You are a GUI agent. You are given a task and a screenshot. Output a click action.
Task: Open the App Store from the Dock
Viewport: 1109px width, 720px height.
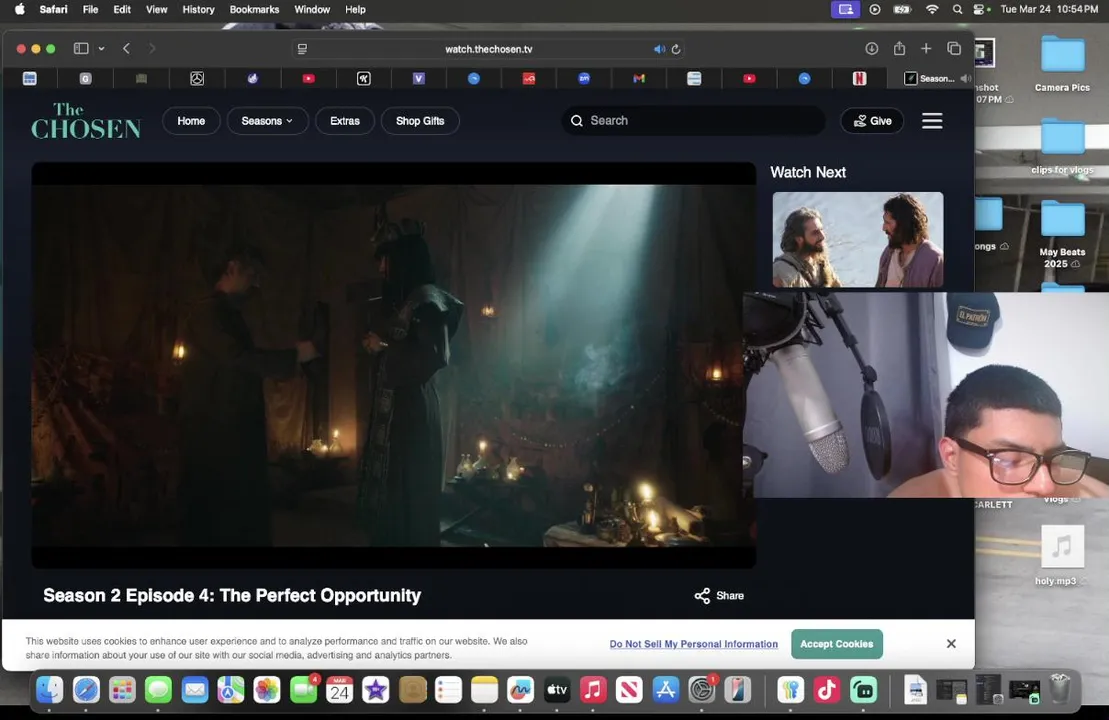pyautogui.click(x=666, y=690)
